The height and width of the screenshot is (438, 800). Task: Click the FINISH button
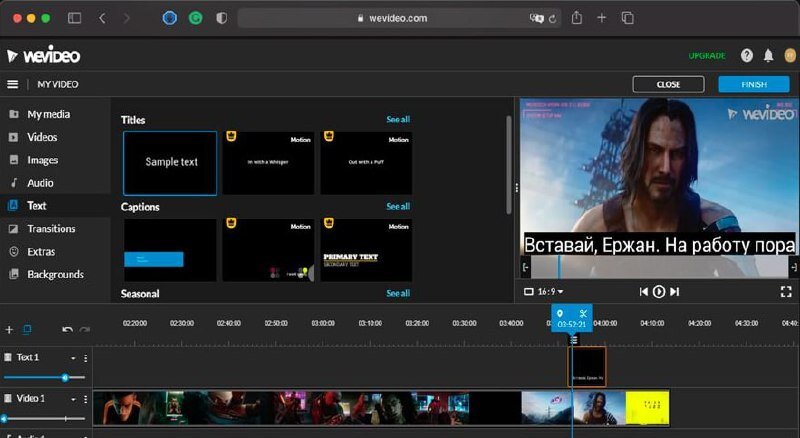click(x=754, y=84)
